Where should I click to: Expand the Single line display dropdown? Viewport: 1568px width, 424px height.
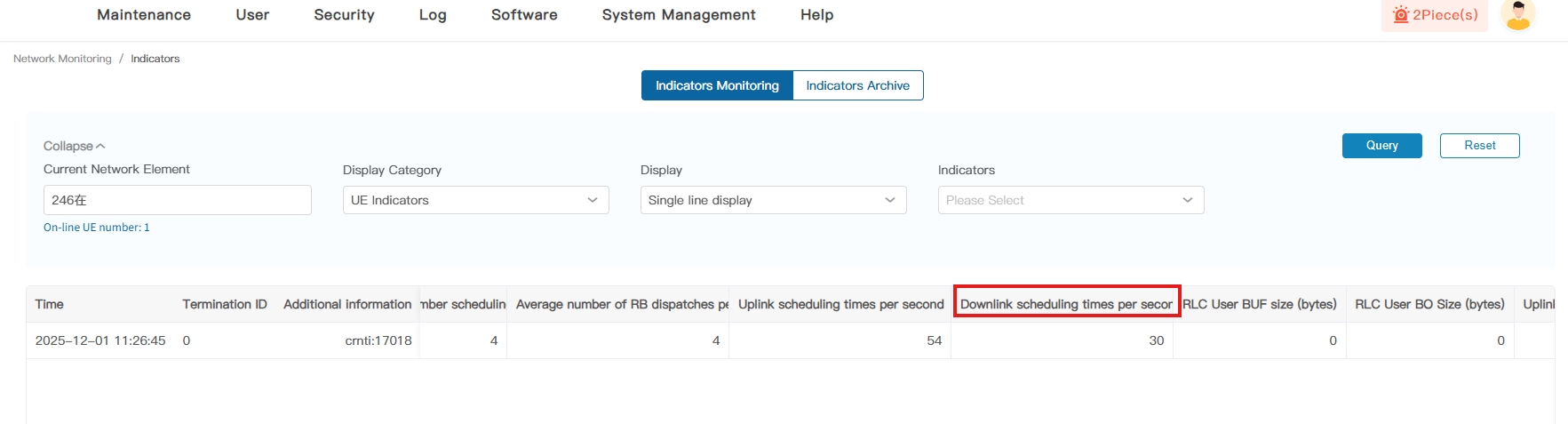coord(773,200)
